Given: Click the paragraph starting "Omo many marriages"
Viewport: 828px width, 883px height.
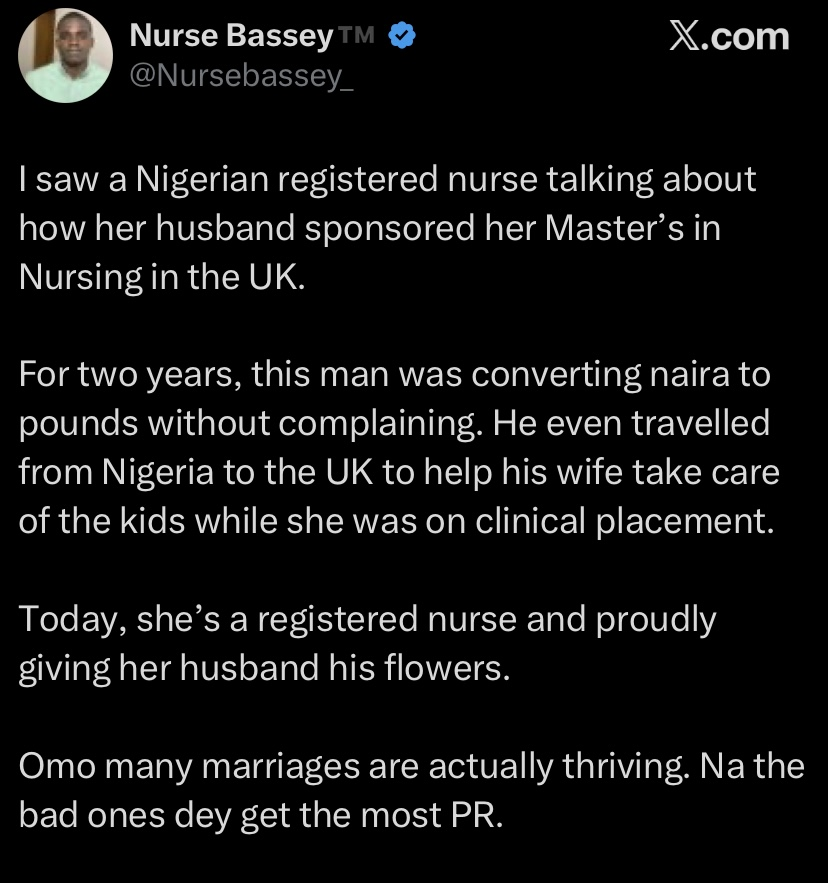Looking at the screenshot, I should coord(412,790).
